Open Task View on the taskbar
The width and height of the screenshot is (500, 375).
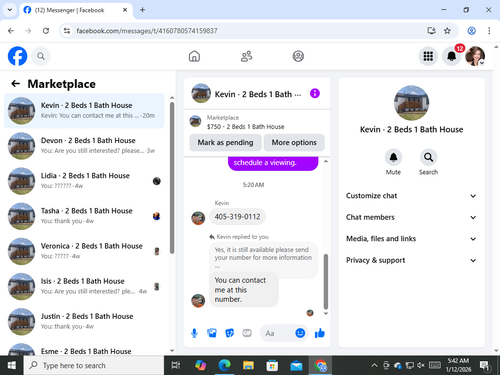(x=176, y=365)
